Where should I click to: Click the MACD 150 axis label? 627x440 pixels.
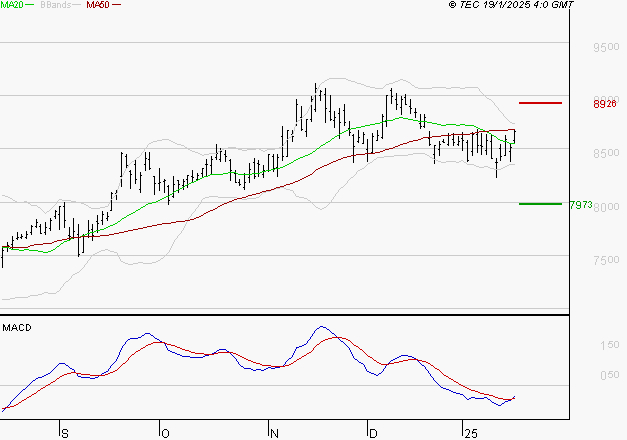[610, 345]
